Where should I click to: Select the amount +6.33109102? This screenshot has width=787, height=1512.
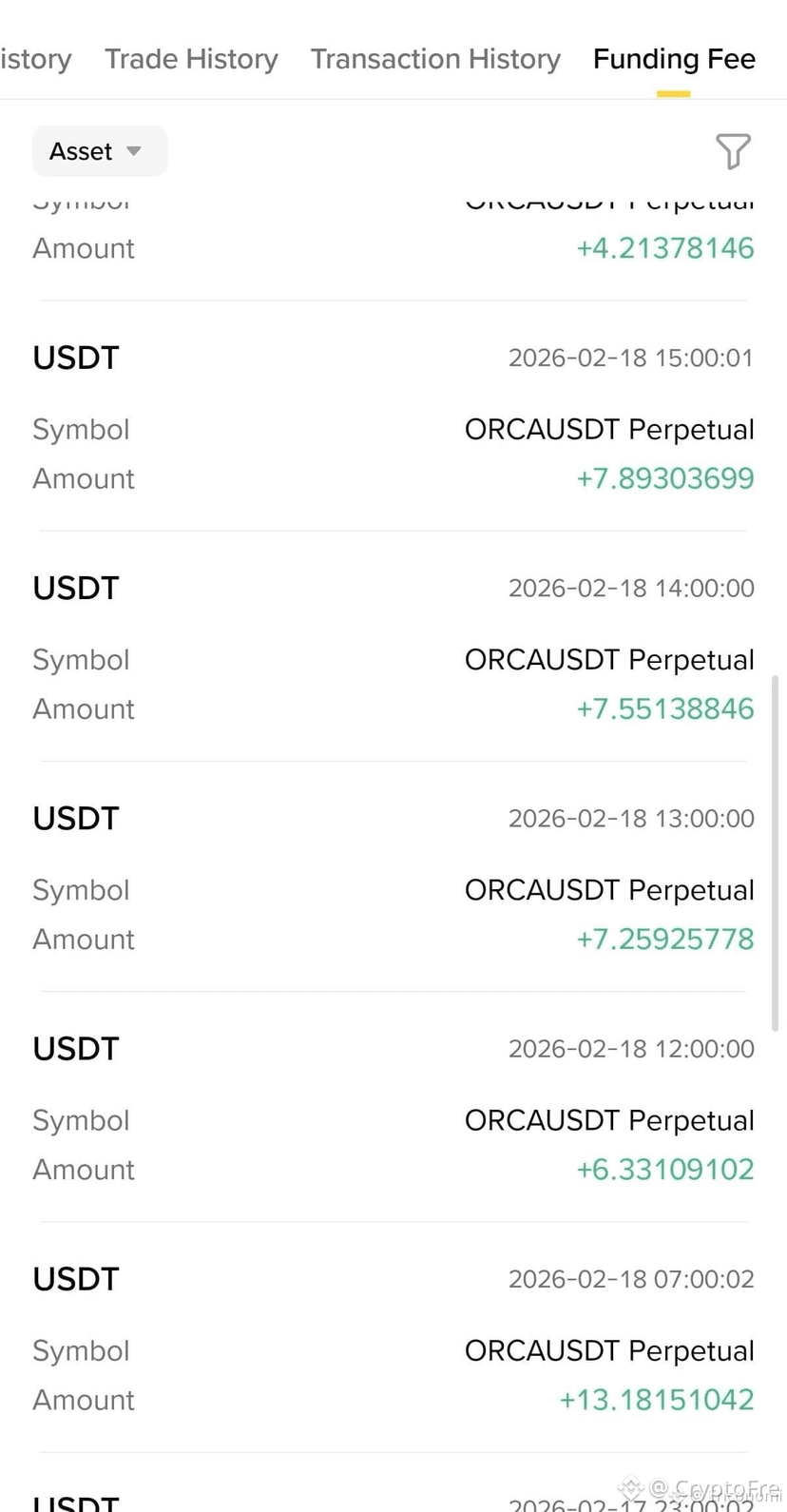(x=665, y=1169)
